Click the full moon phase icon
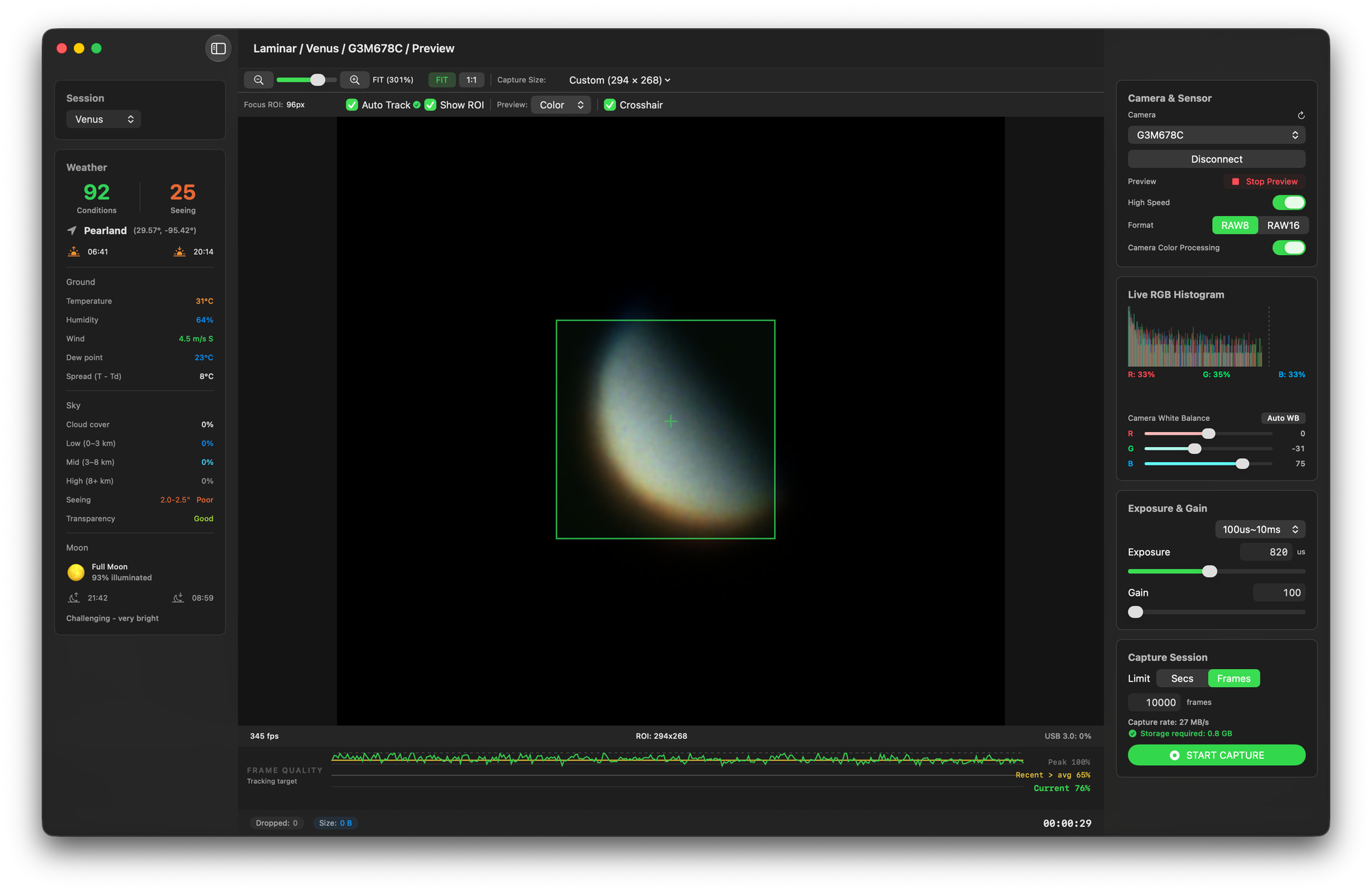 click(x=76, y=572)
